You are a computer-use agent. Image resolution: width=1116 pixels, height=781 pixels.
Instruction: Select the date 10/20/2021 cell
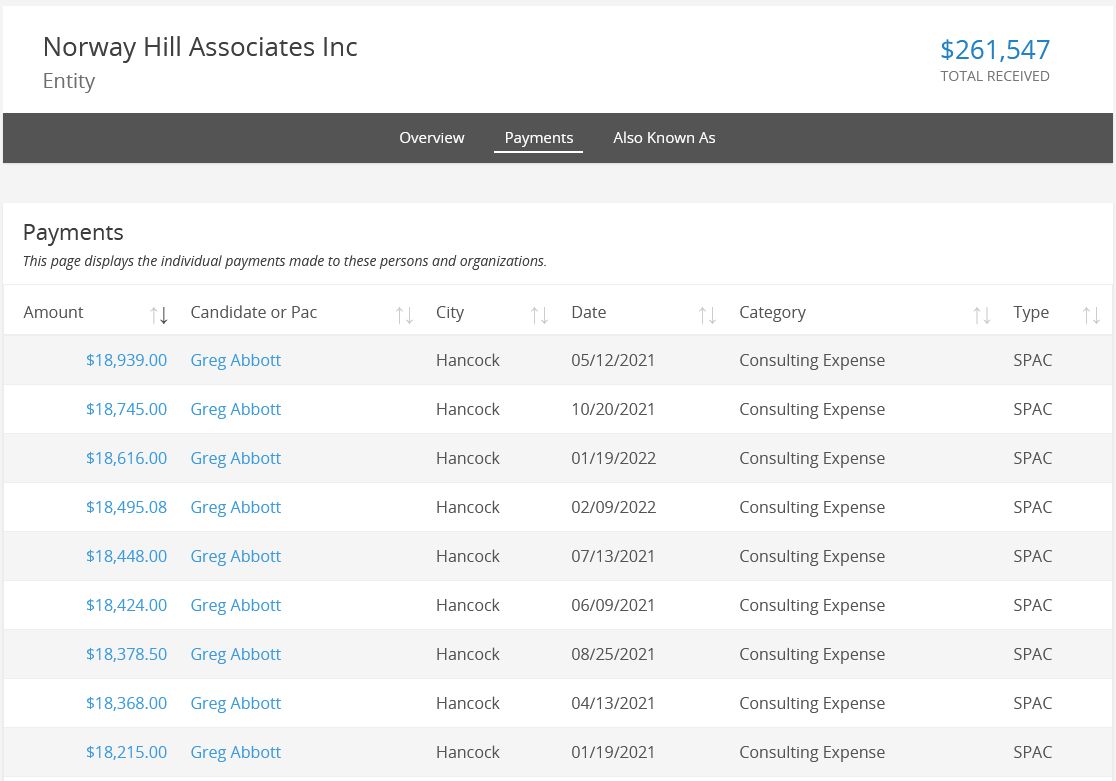pyautogui.click(x=613, y=409)
